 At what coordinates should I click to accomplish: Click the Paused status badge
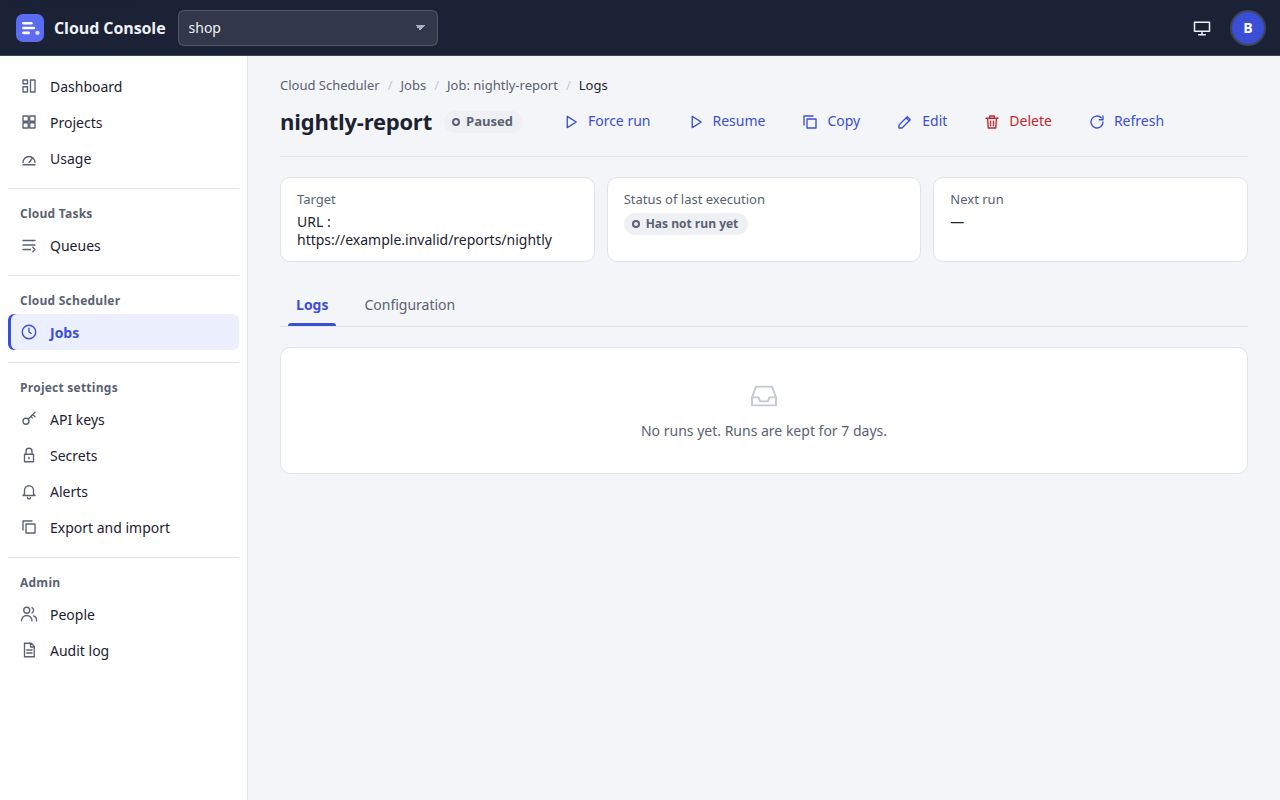click(483, 122)
